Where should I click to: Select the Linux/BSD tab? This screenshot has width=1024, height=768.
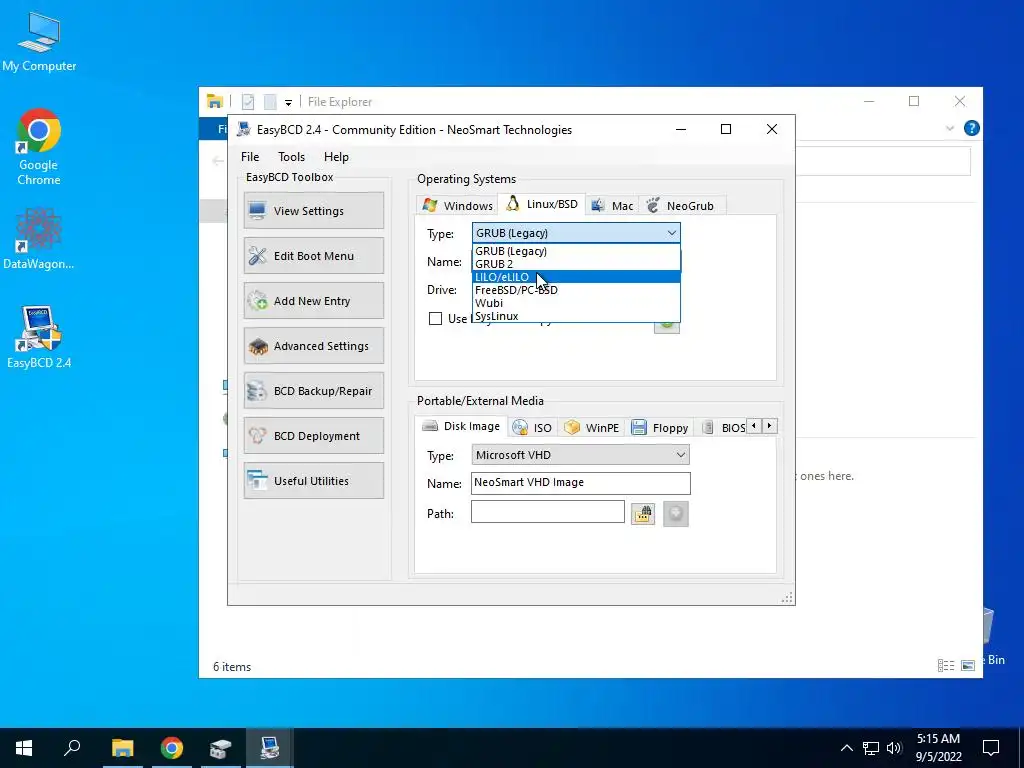tap(542, 204)
